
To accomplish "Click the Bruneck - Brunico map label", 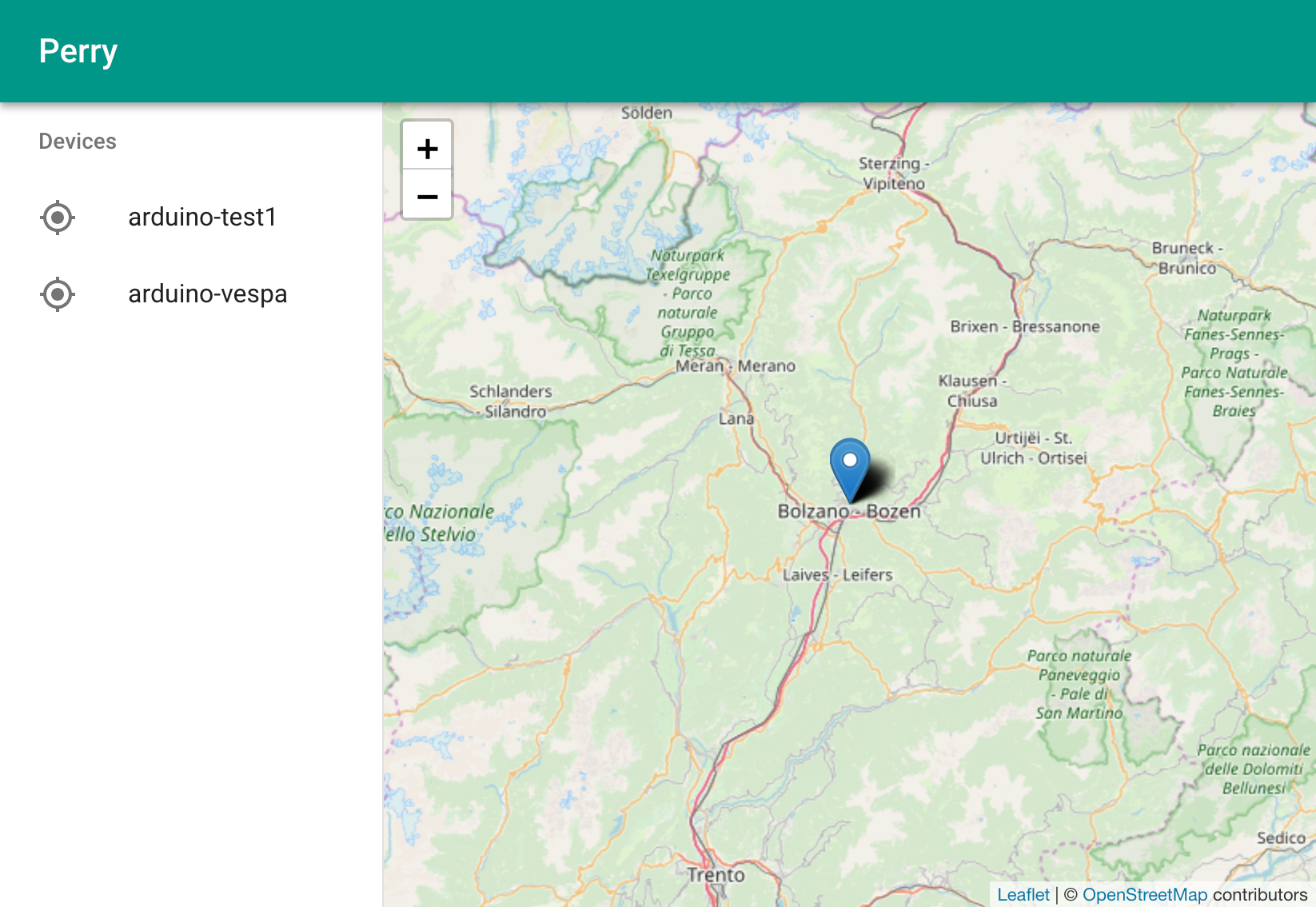I will (x=1187, y=258).
